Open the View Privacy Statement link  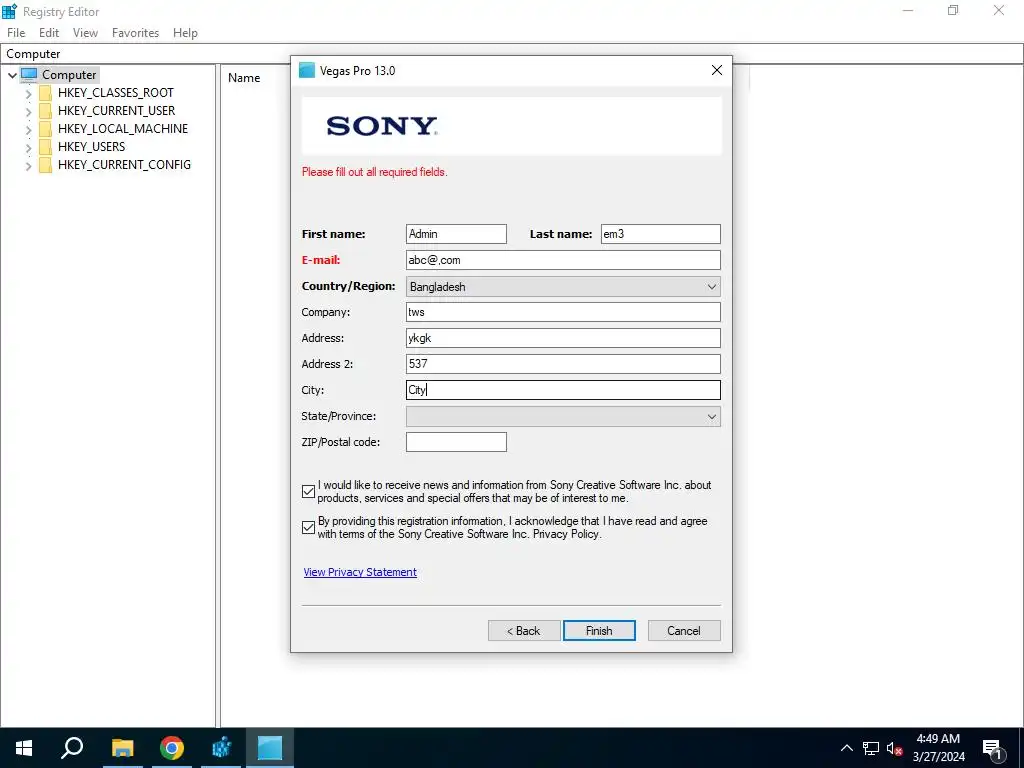pyautogui.click(x=360, y=572)
